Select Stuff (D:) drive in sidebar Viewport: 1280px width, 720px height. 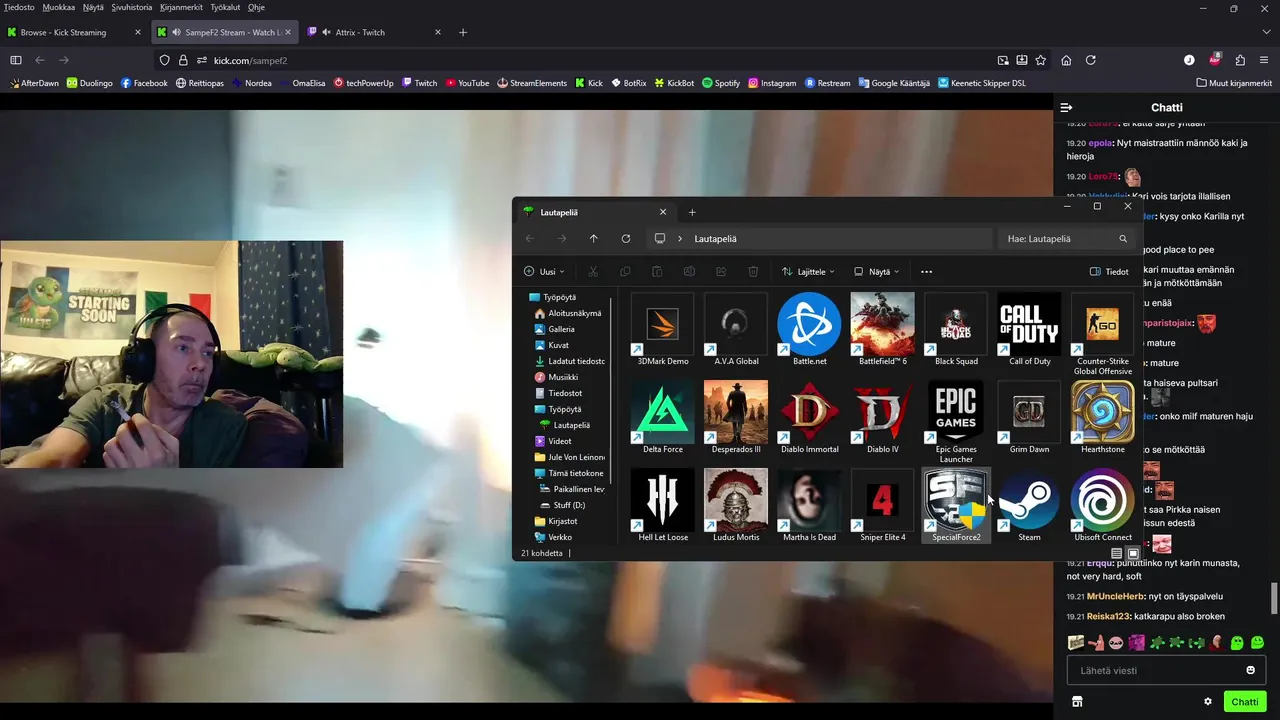[568, 505]
